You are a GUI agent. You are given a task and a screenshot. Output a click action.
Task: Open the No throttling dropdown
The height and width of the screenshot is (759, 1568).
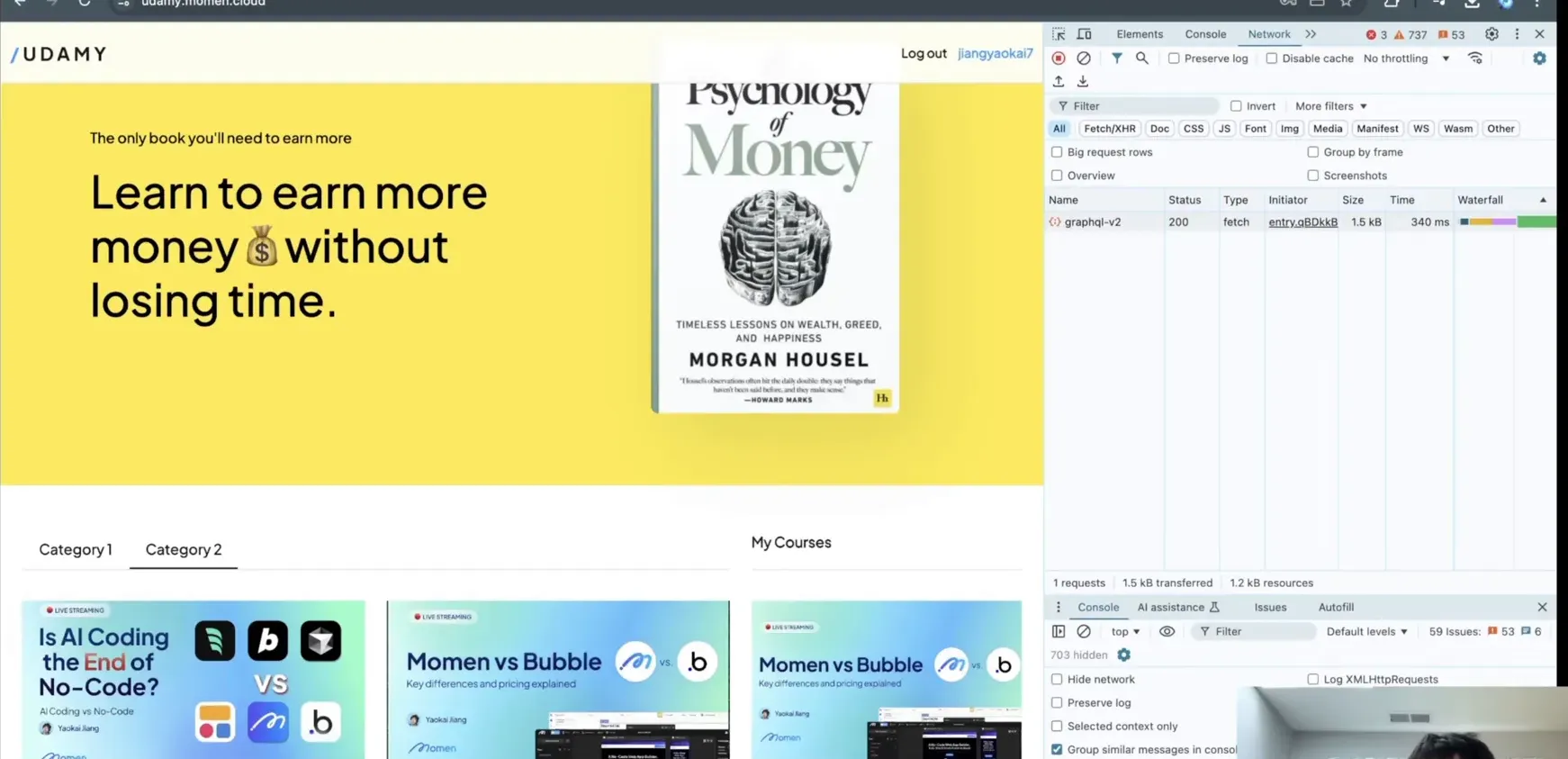click(x=1406, y=59)
